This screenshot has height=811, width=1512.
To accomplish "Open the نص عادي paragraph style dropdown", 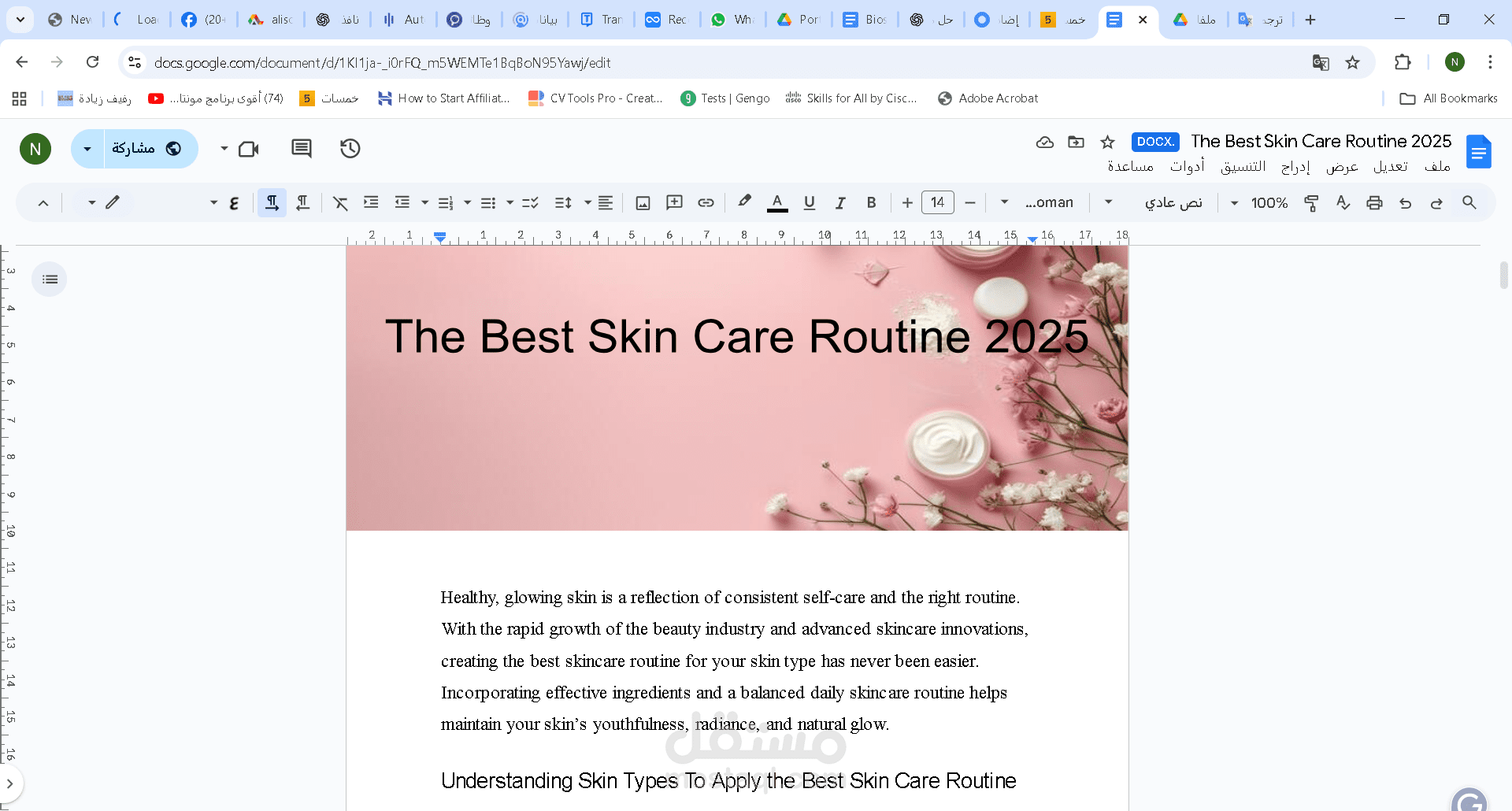I will pos(1154,202).
